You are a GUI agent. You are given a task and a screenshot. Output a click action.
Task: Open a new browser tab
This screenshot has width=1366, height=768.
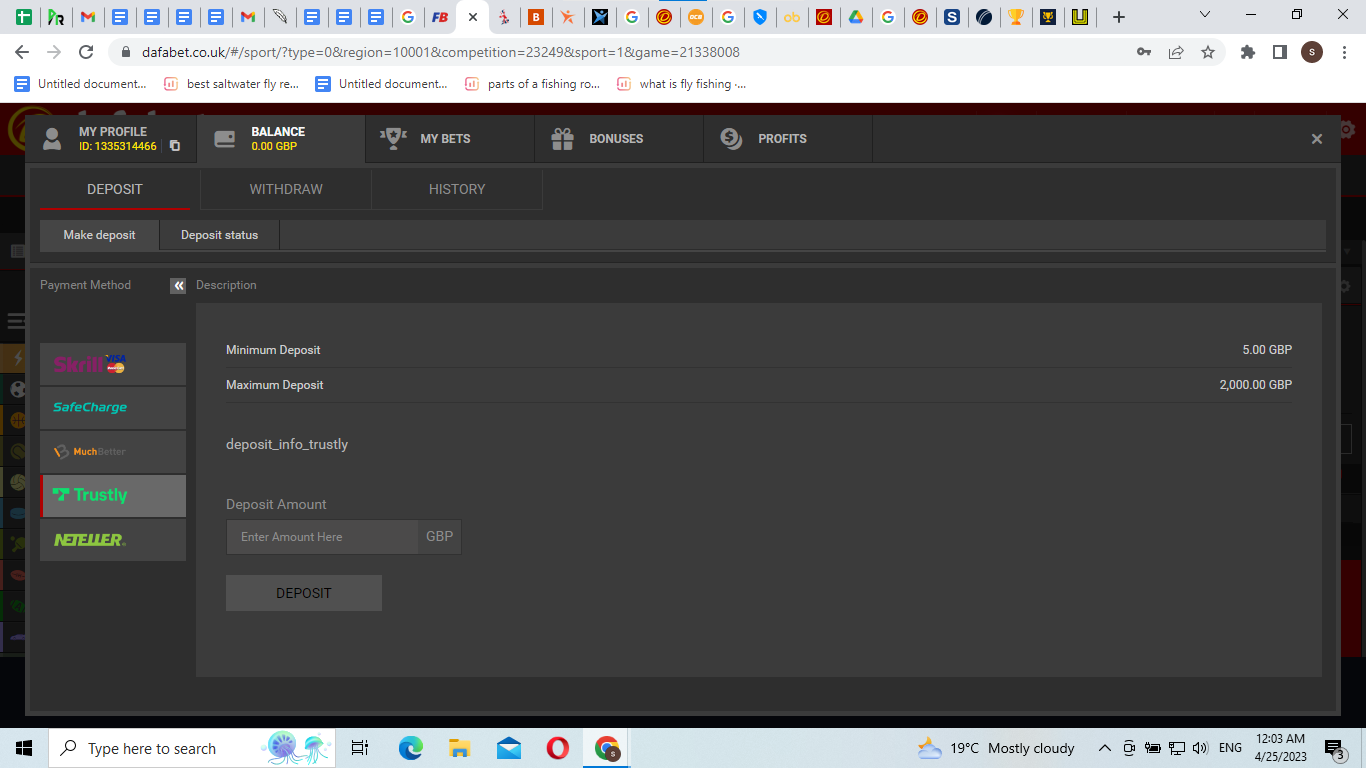1119,17
